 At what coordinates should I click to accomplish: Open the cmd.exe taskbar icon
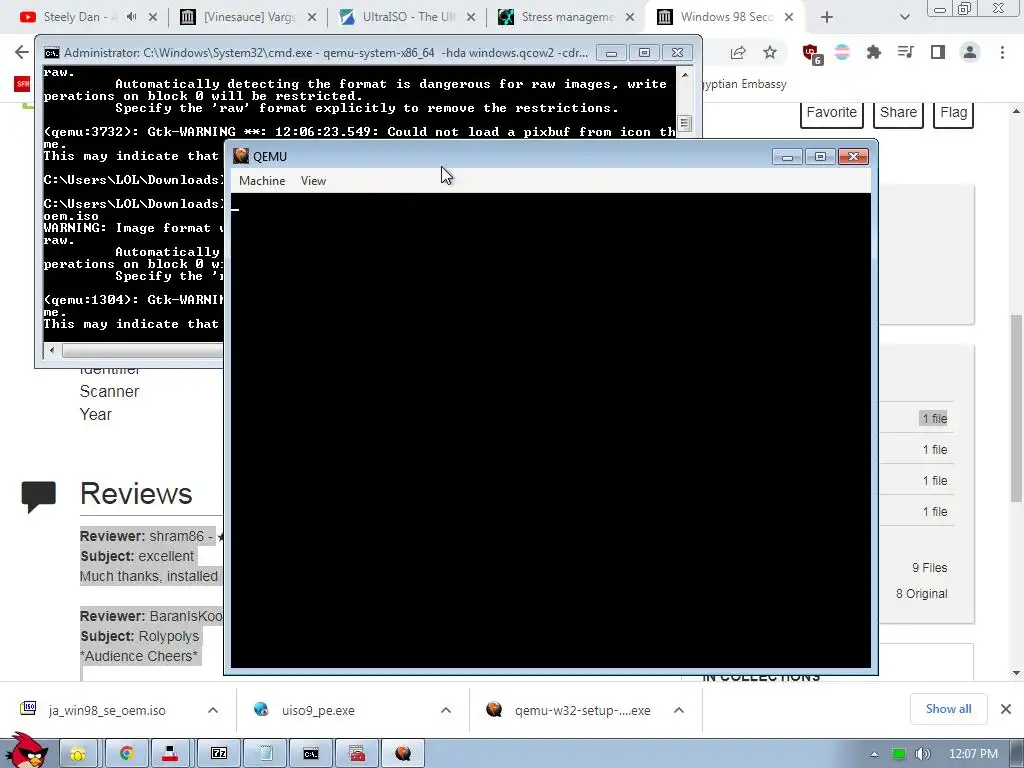312,754
